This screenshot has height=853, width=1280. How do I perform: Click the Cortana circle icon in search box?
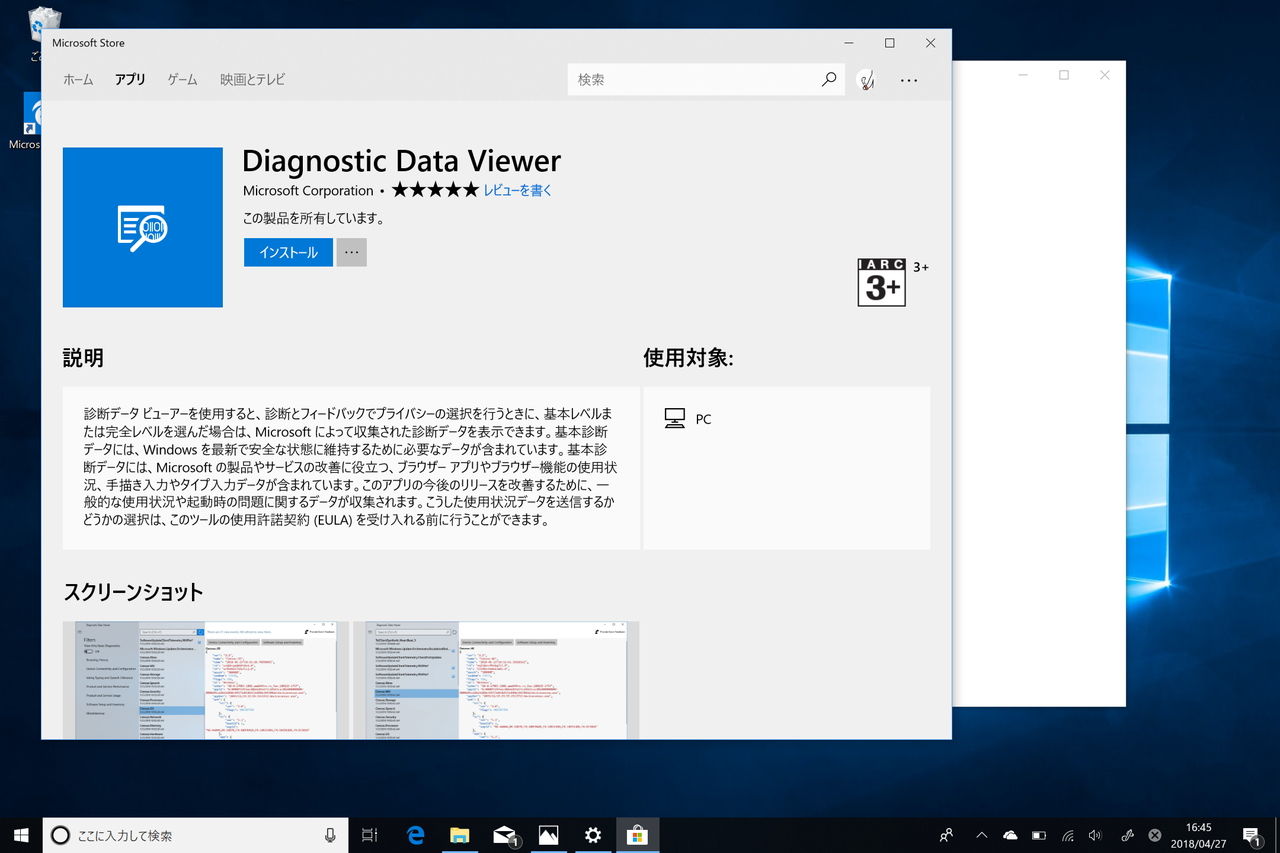(x=60, y=835)
